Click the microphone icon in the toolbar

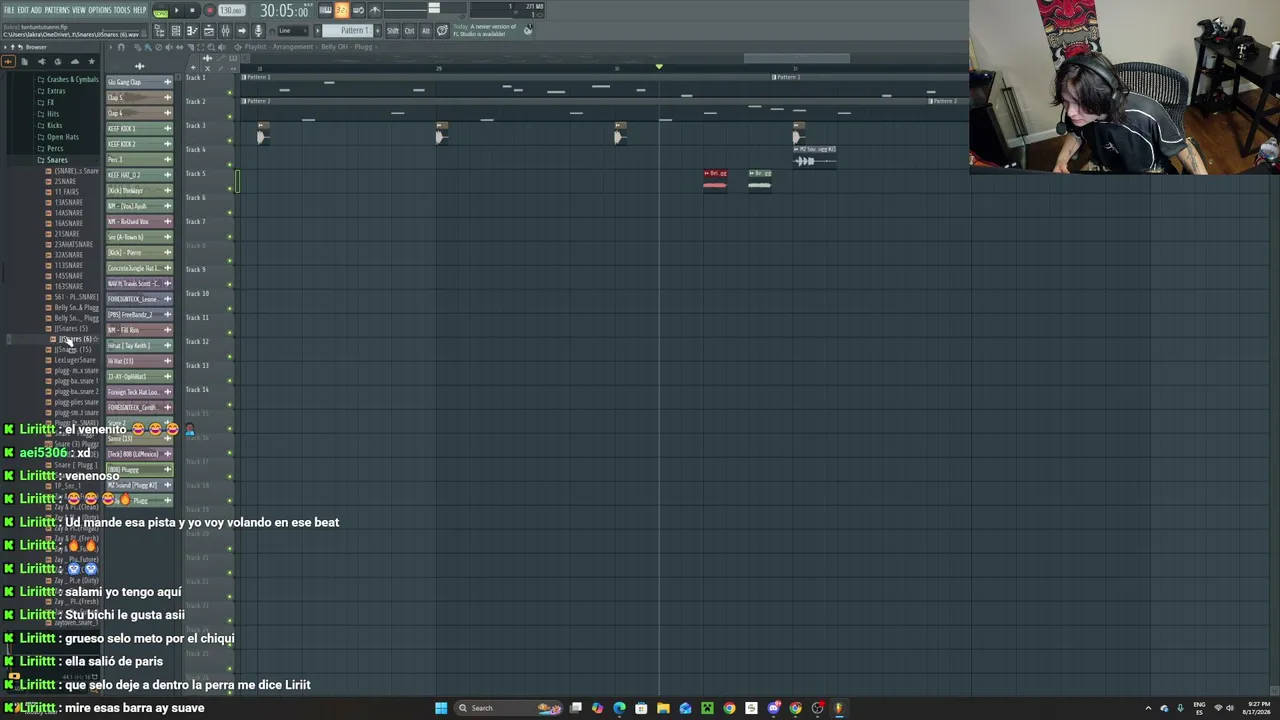(x=258, y=31)
